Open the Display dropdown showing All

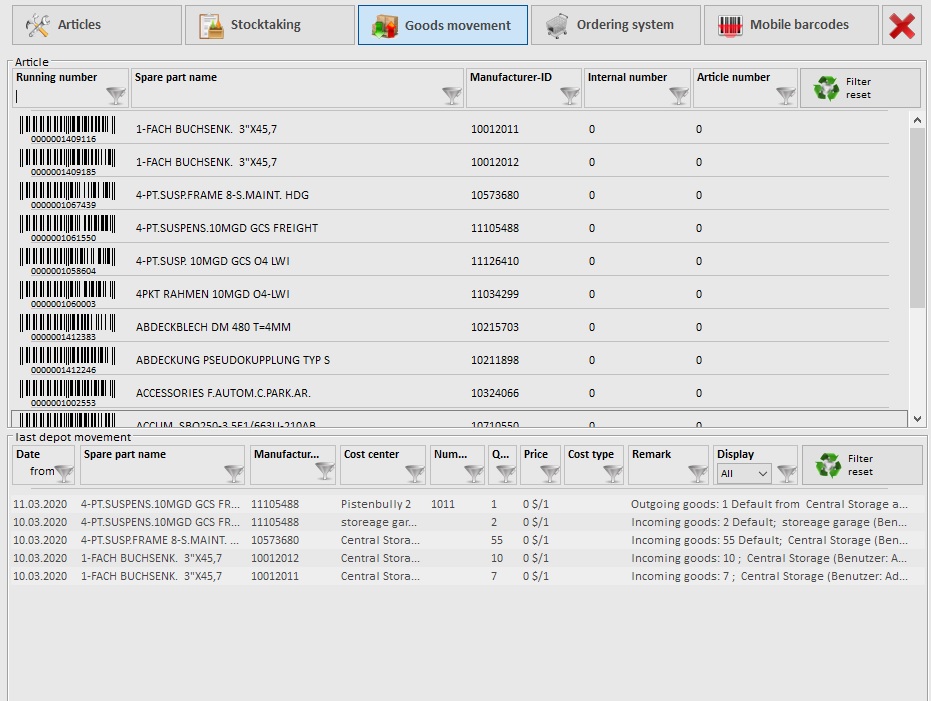[744, 473]
